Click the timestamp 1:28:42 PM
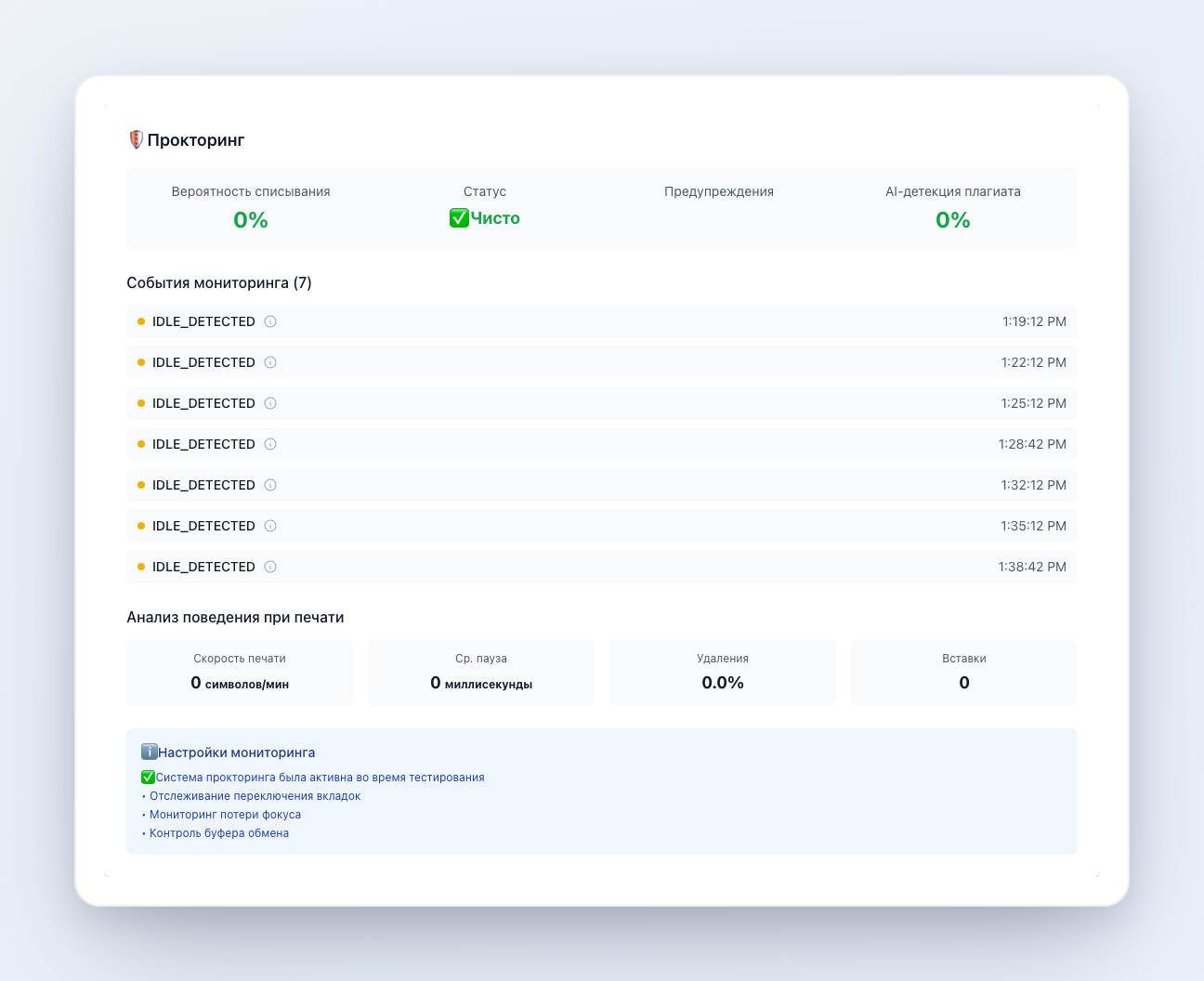Viewport: 1204px width, 981px height. (x=1032, y=444)
